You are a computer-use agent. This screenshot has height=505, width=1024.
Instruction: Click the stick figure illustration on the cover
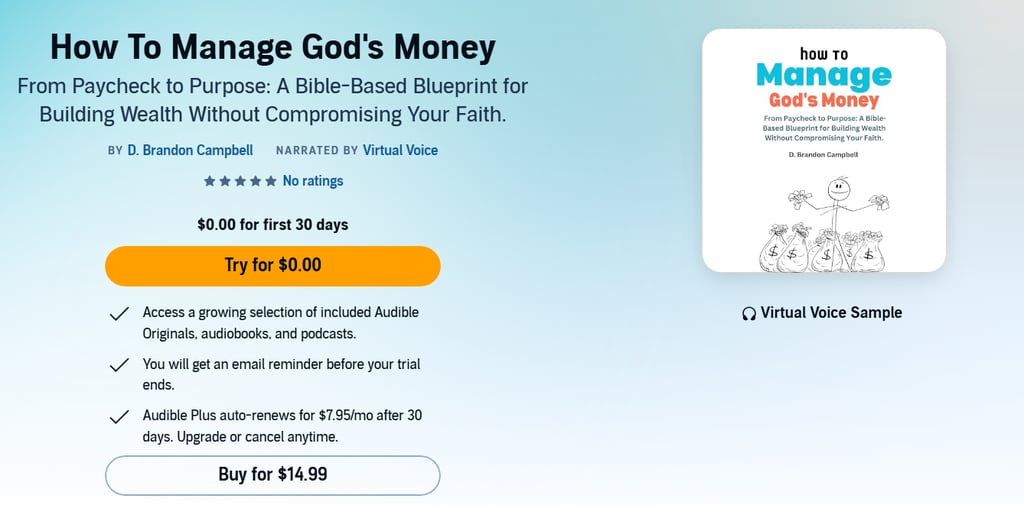pos(838,203)
